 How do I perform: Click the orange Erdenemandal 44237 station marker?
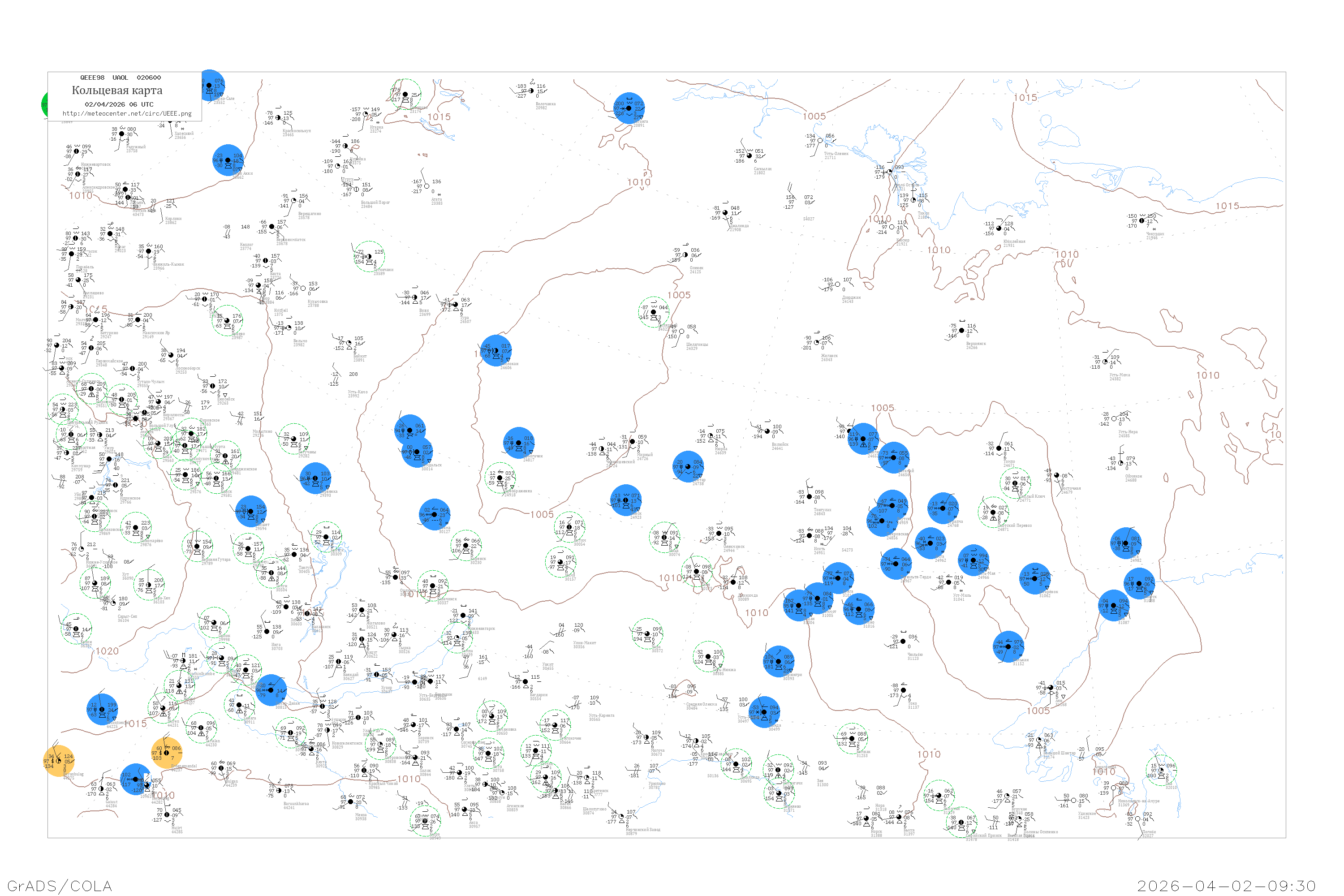point(167,753)
